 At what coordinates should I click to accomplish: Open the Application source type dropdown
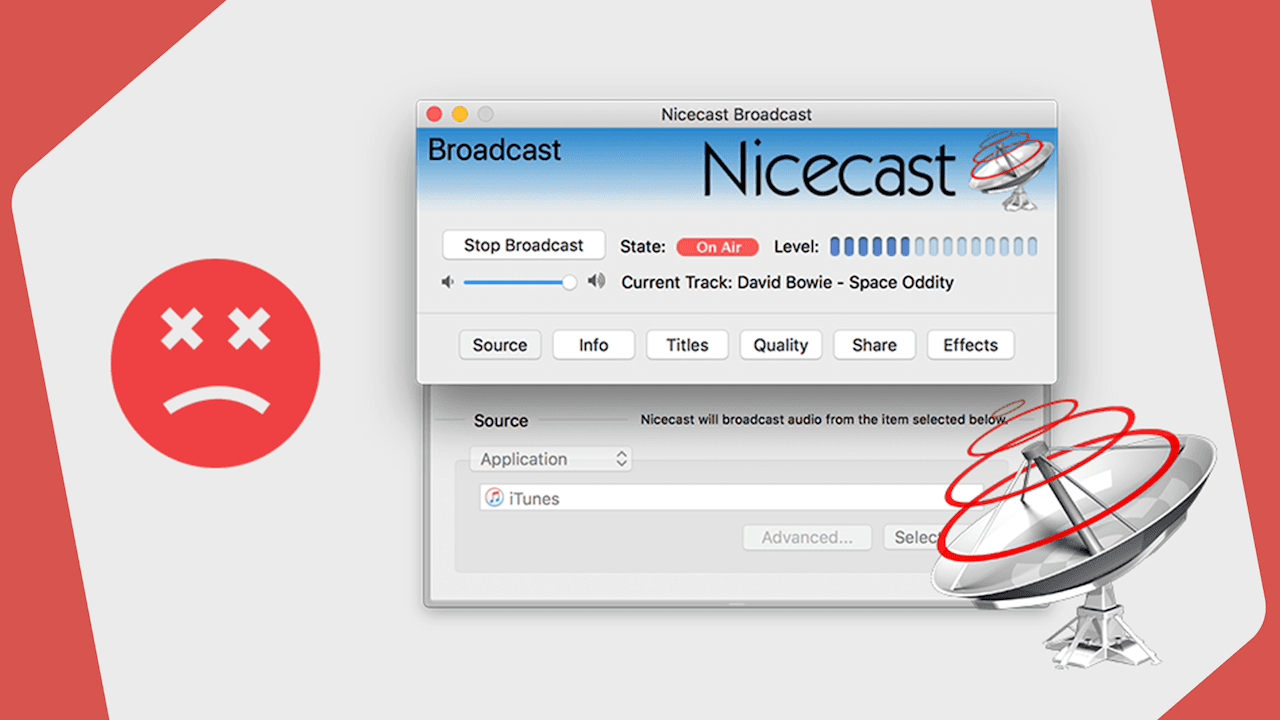click(x=550, y=459)
